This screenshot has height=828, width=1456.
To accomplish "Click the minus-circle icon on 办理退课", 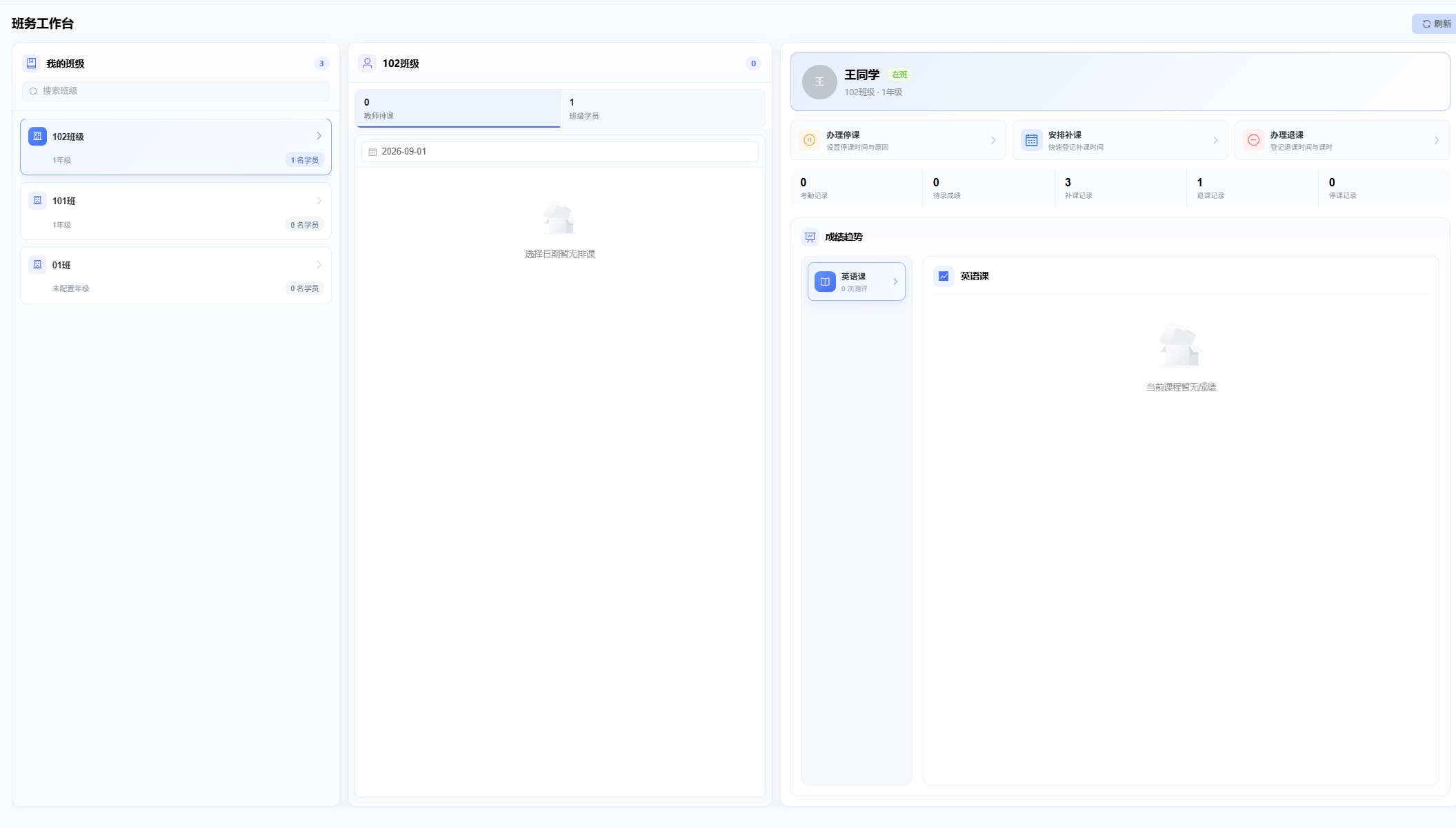I will coord(1254,140).
